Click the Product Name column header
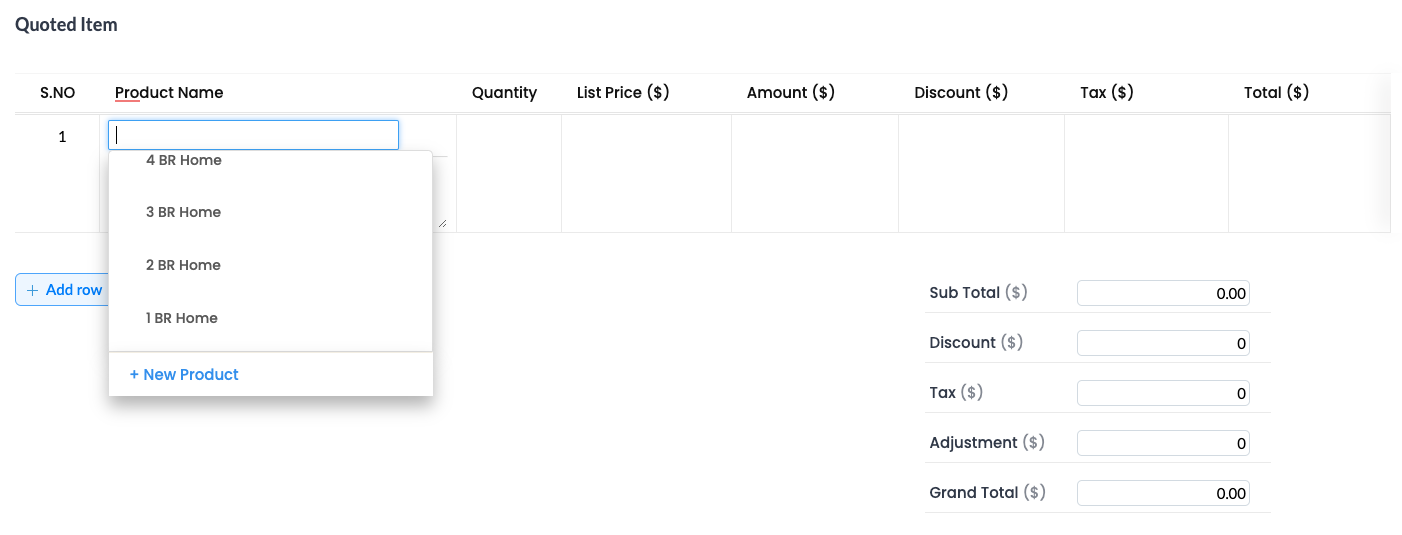Image resolution: width=1402 pixels, height=535 pixels. pyautogui.click(x=169, y=93)
